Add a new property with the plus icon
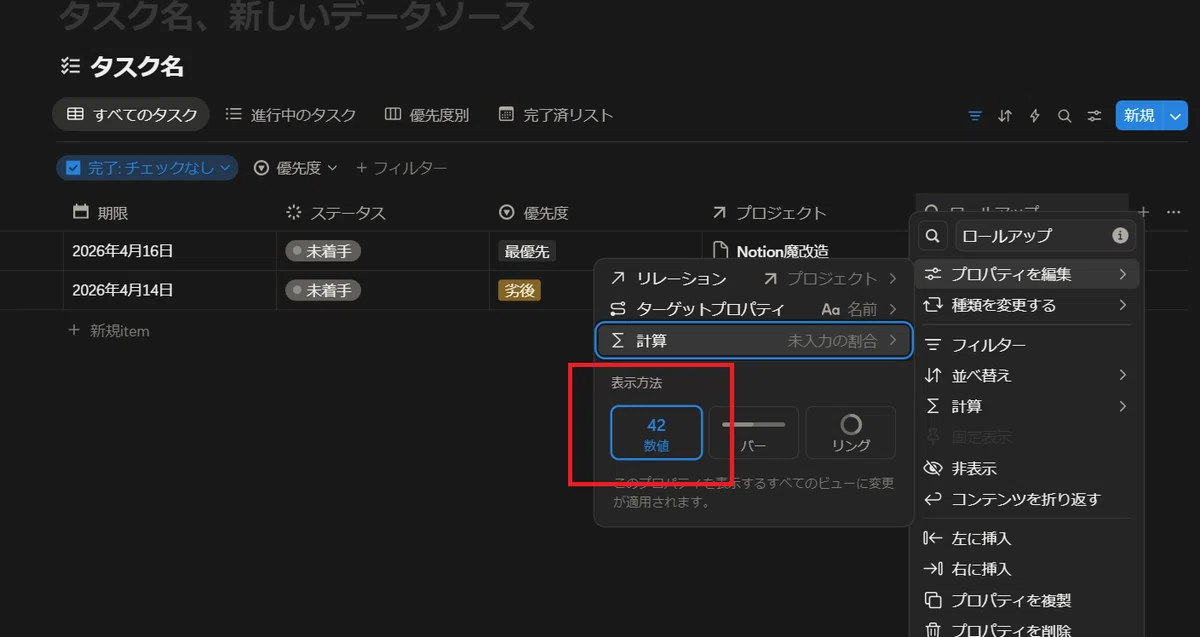The image size is (1200, 637). click(x=1144, y=212)
